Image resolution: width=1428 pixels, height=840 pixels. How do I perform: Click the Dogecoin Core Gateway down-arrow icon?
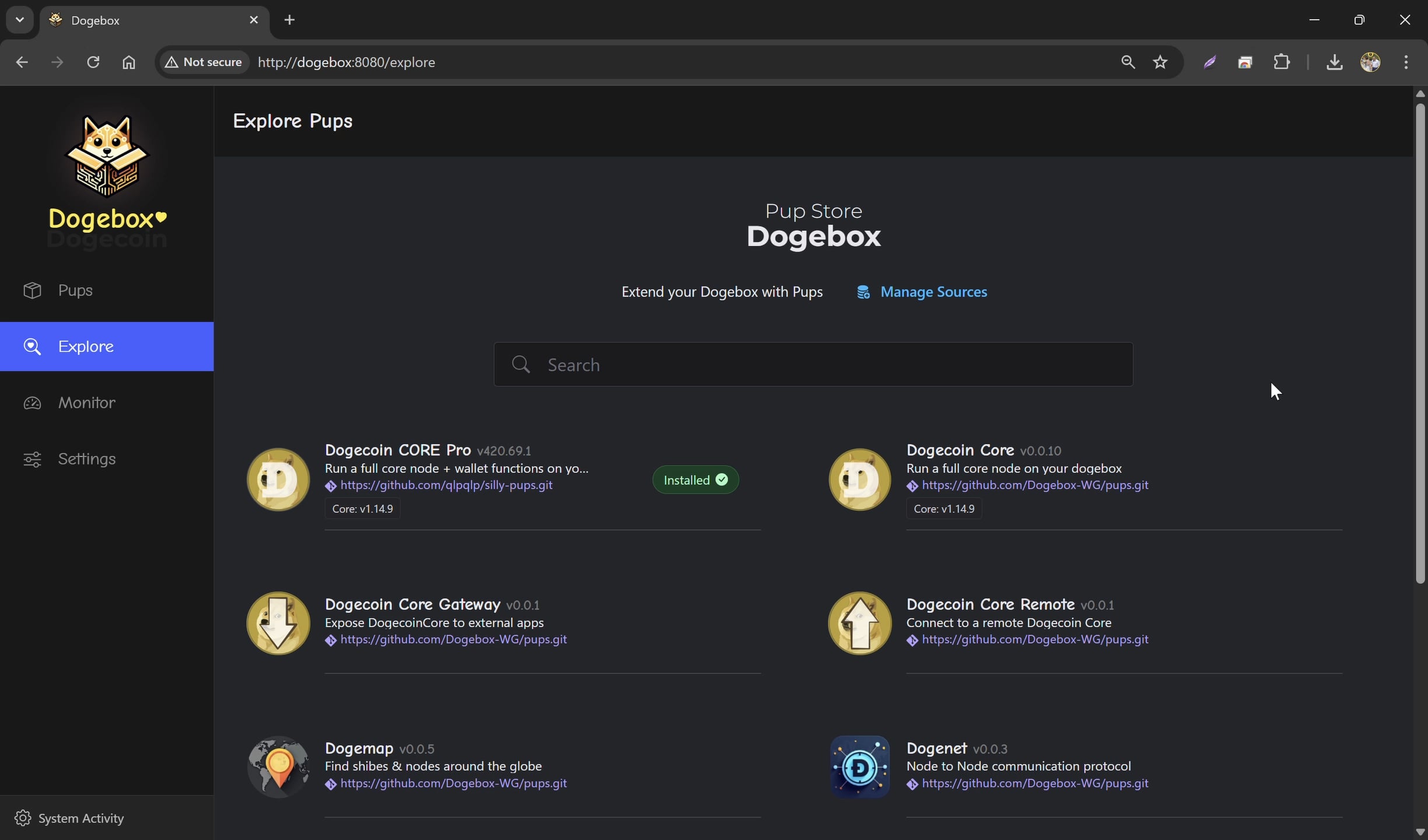[x=278, y=623]
